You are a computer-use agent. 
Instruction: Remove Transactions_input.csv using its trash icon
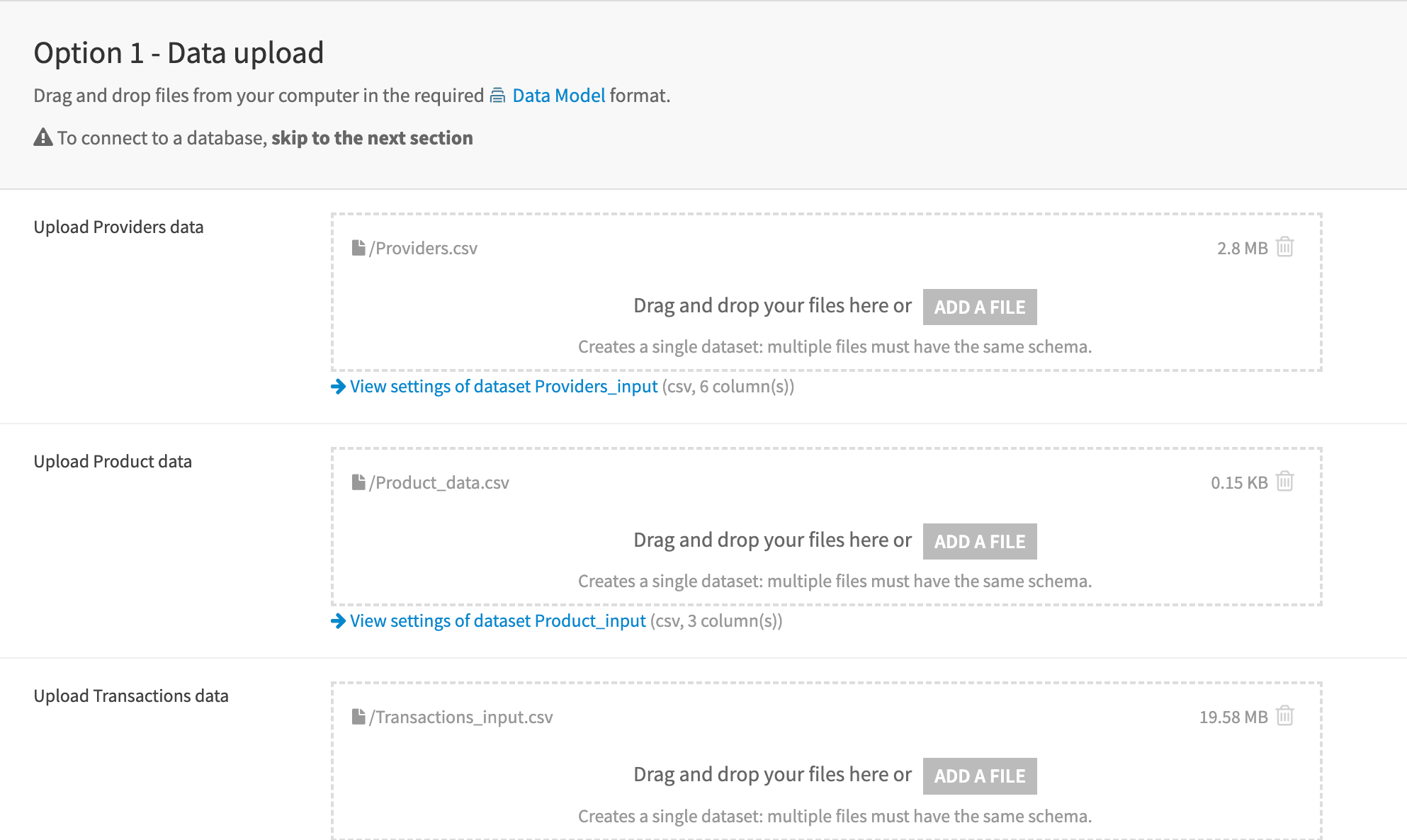1284,716
